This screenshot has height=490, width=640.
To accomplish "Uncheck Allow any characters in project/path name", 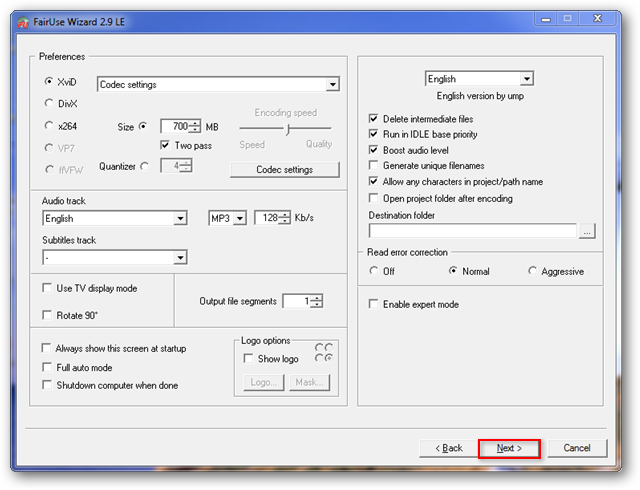I will pos(373,181).
